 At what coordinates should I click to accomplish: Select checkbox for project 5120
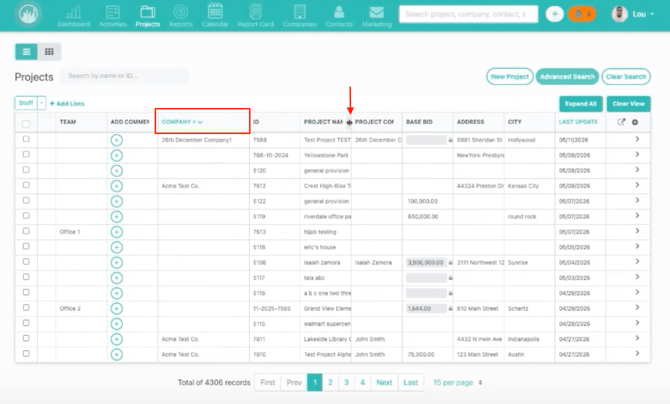pyautogui.click(x=26, y=170)
